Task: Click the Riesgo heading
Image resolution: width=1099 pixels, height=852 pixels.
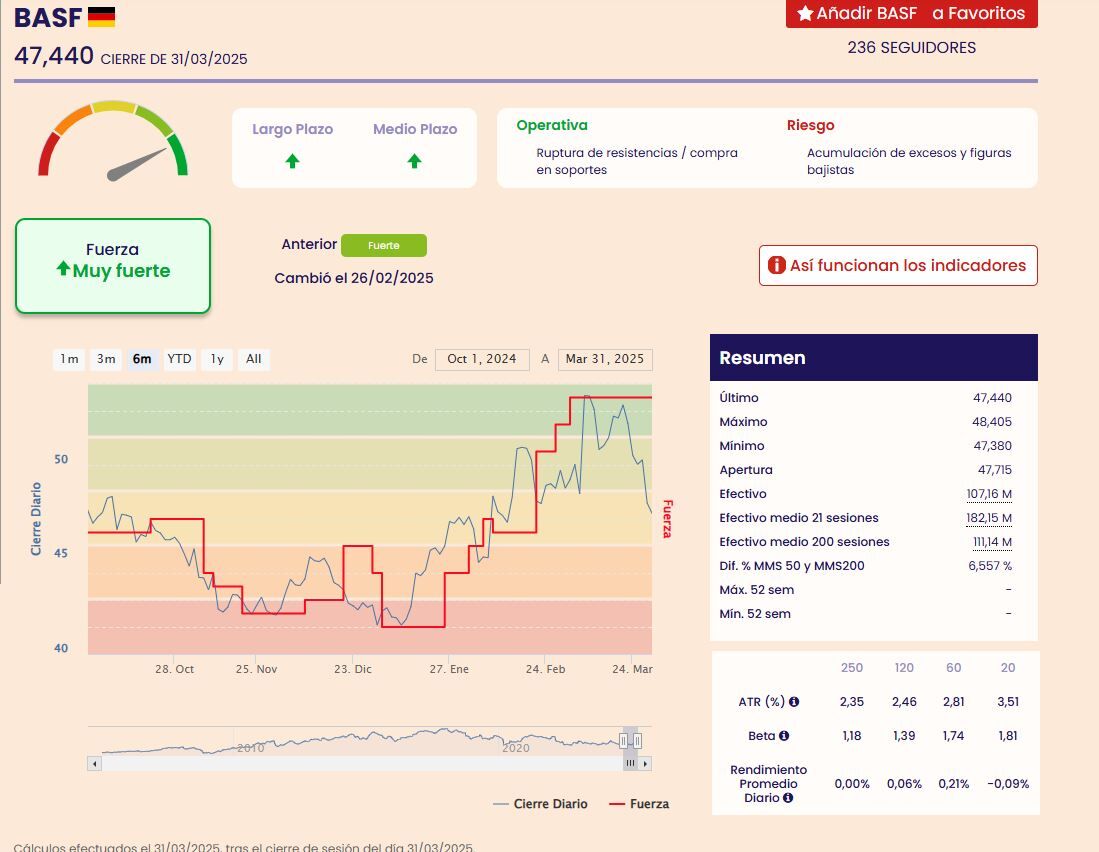Action: (810, 125)
